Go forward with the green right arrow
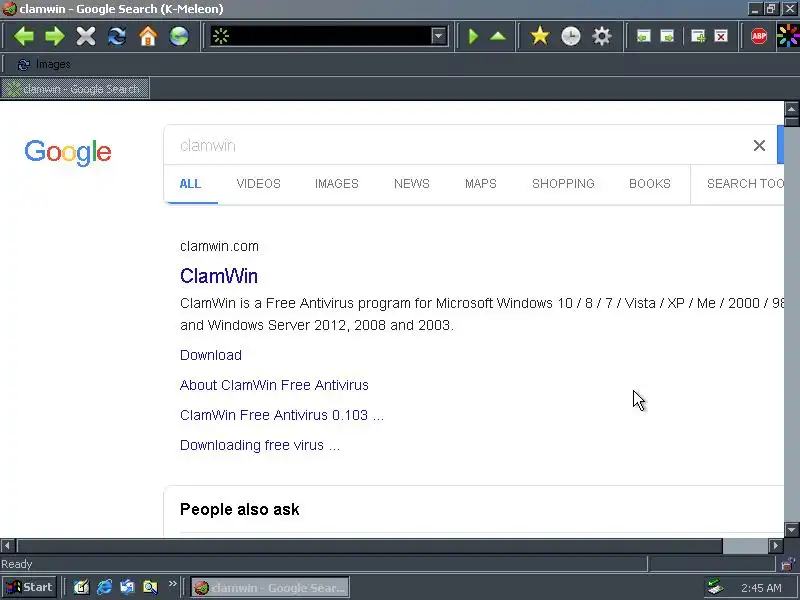800x600 pixels. (x=55, y=36)
